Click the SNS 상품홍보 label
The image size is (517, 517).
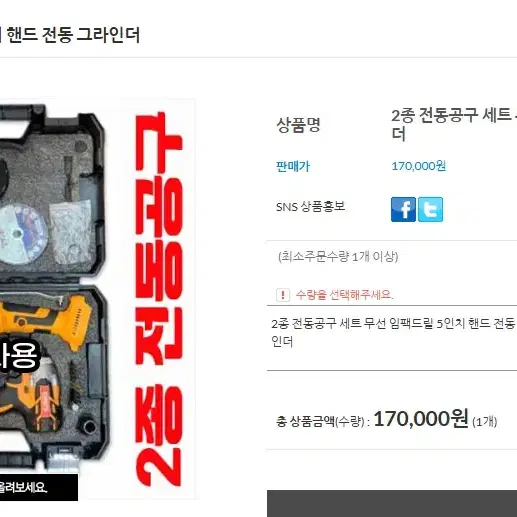click(x=310, y=207)
